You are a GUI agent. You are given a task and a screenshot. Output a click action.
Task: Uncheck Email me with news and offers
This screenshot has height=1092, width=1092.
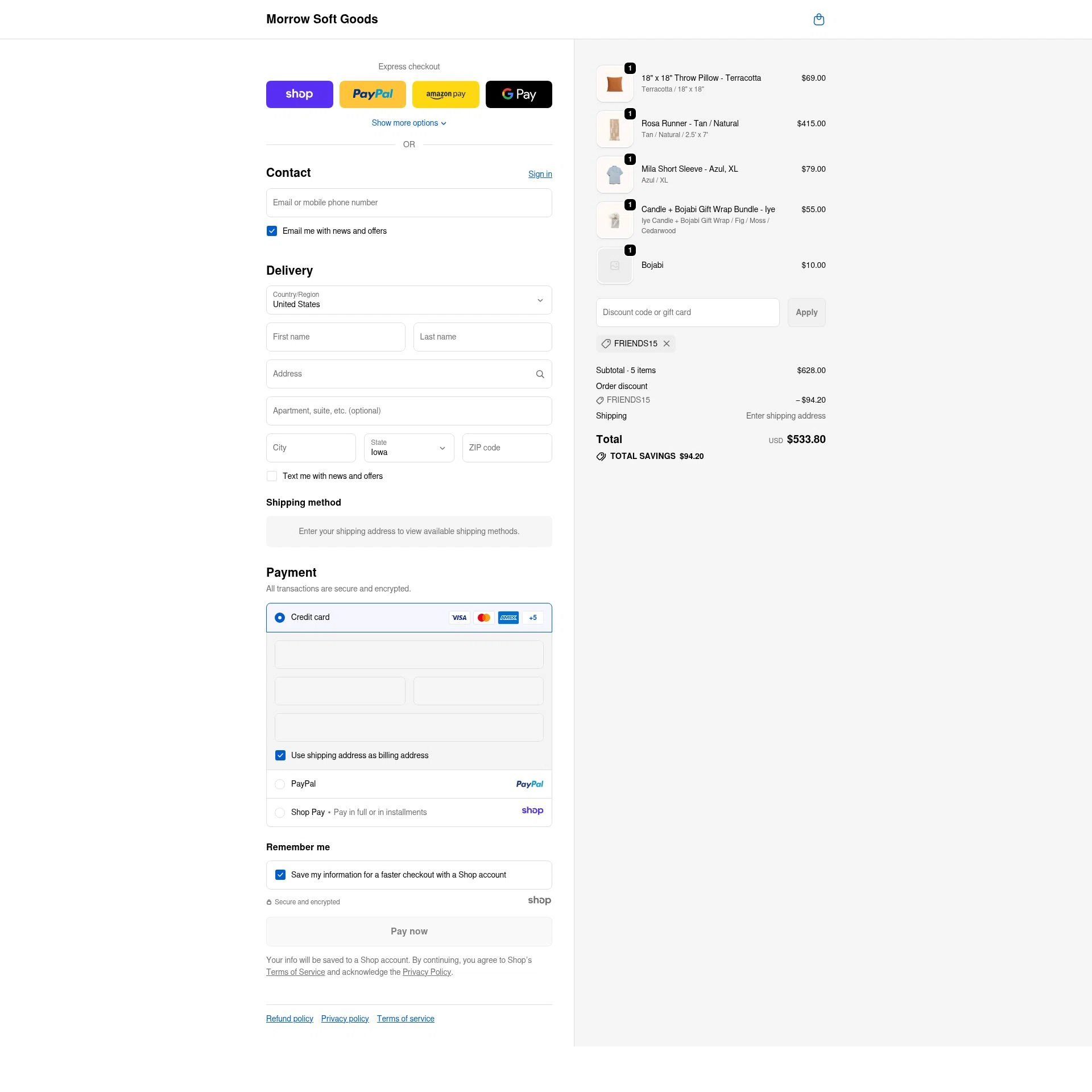point(272,231)
